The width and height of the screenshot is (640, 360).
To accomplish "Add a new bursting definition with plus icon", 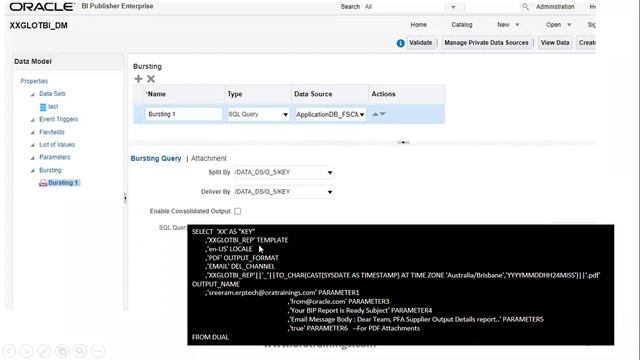I will click(x=138, y=79).
